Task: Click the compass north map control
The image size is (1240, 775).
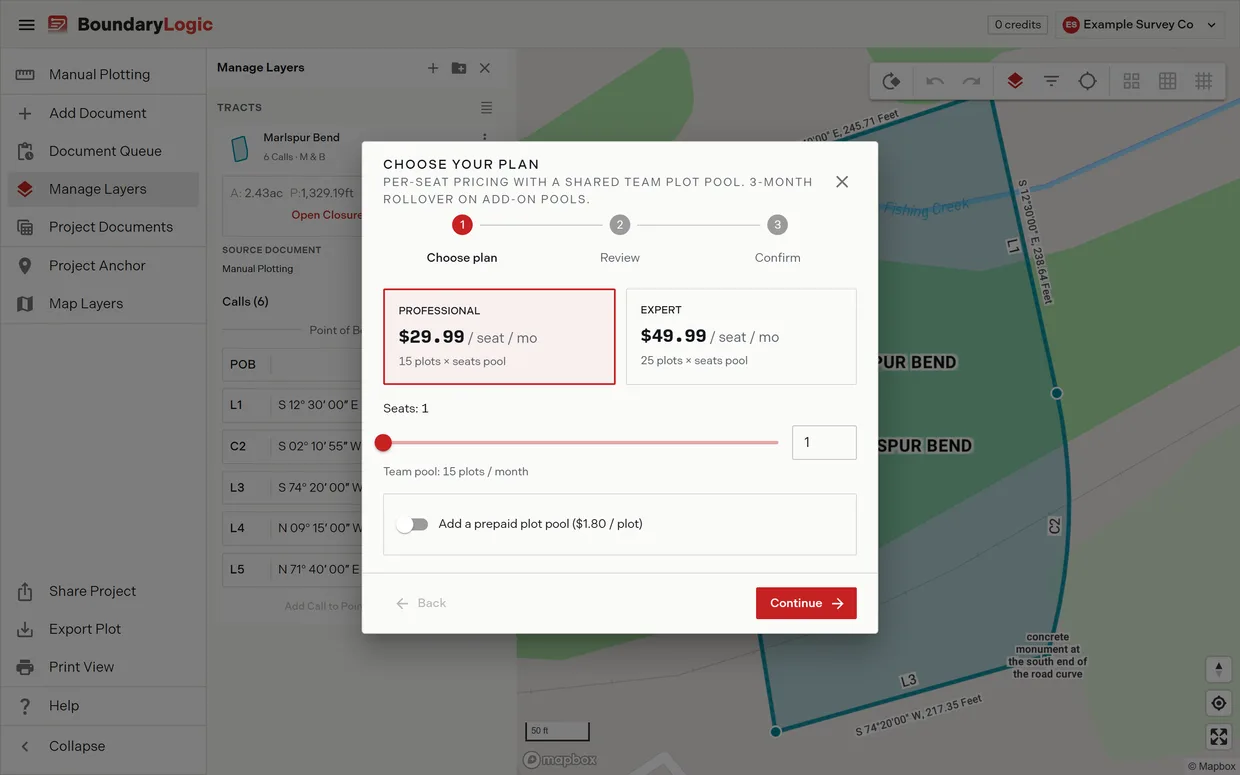Action: [x=1218, y=669]
